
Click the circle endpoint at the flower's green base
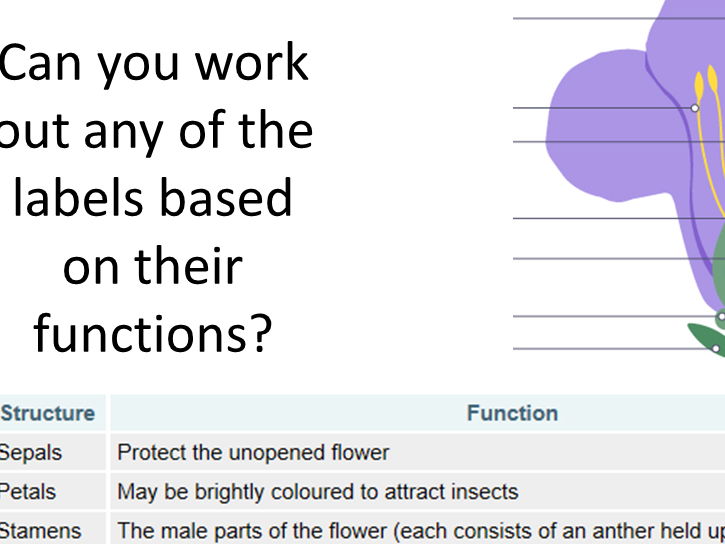click(x=721, y=317)
